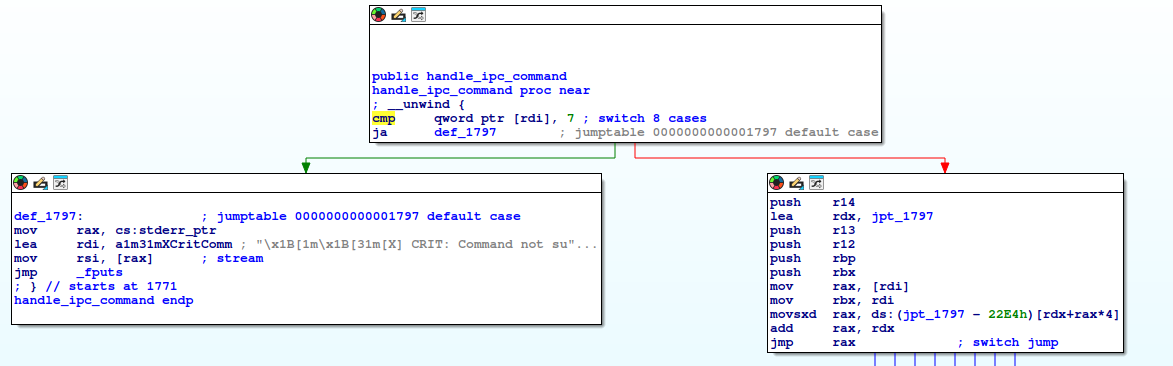Click the '; switch 8 cases' comment
Image resolution: width=1173 pixels, height=366 pixels.
tap(644, 119)
